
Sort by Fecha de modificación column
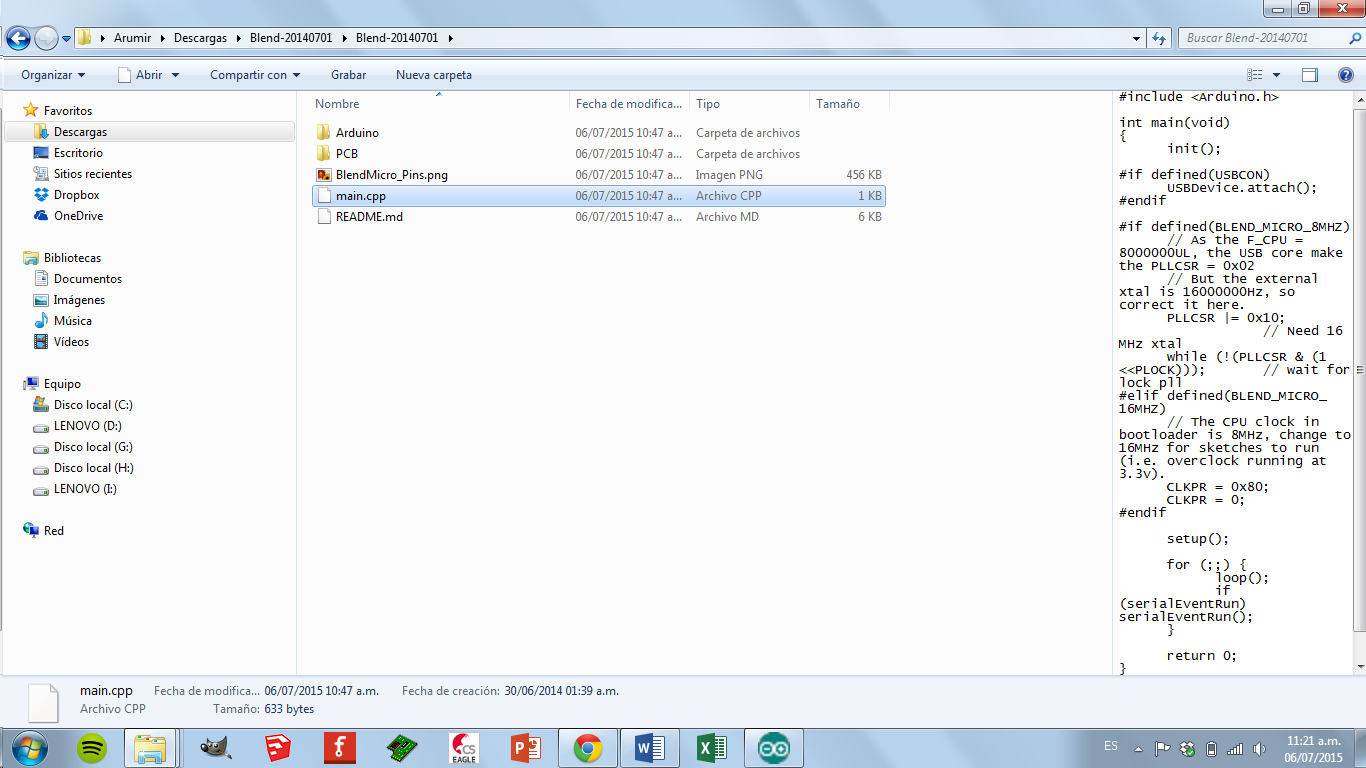630,104
